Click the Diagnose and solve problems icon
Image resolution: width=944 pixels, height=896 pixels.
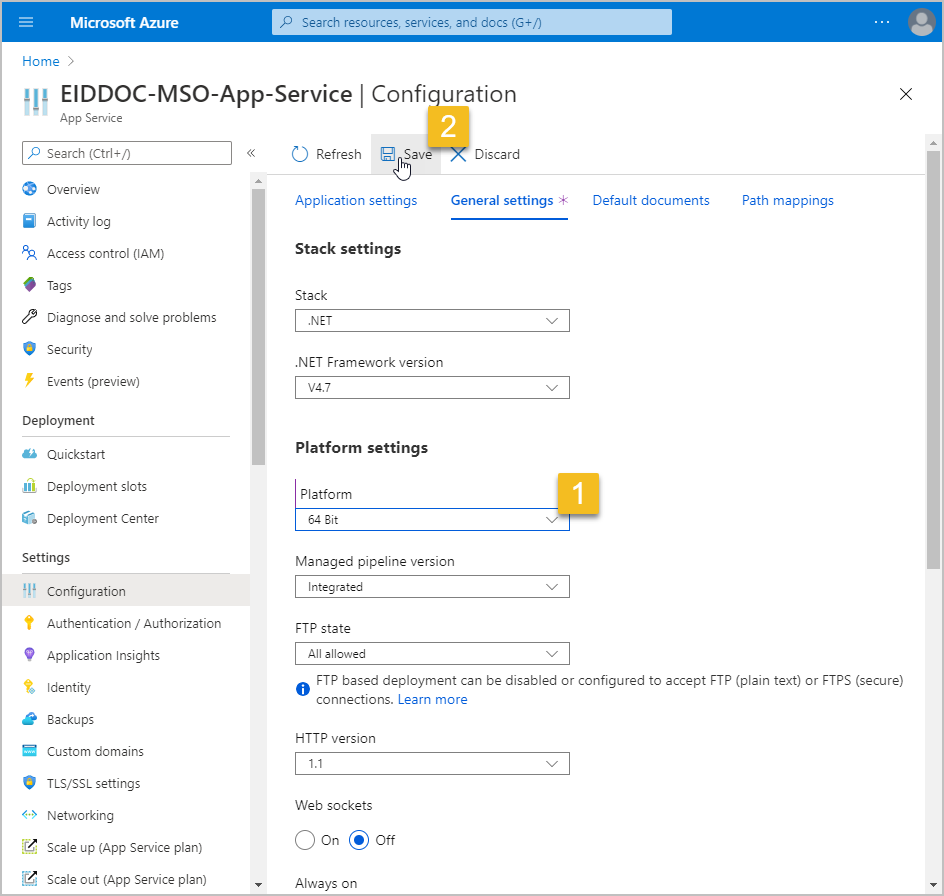[29, 317]
